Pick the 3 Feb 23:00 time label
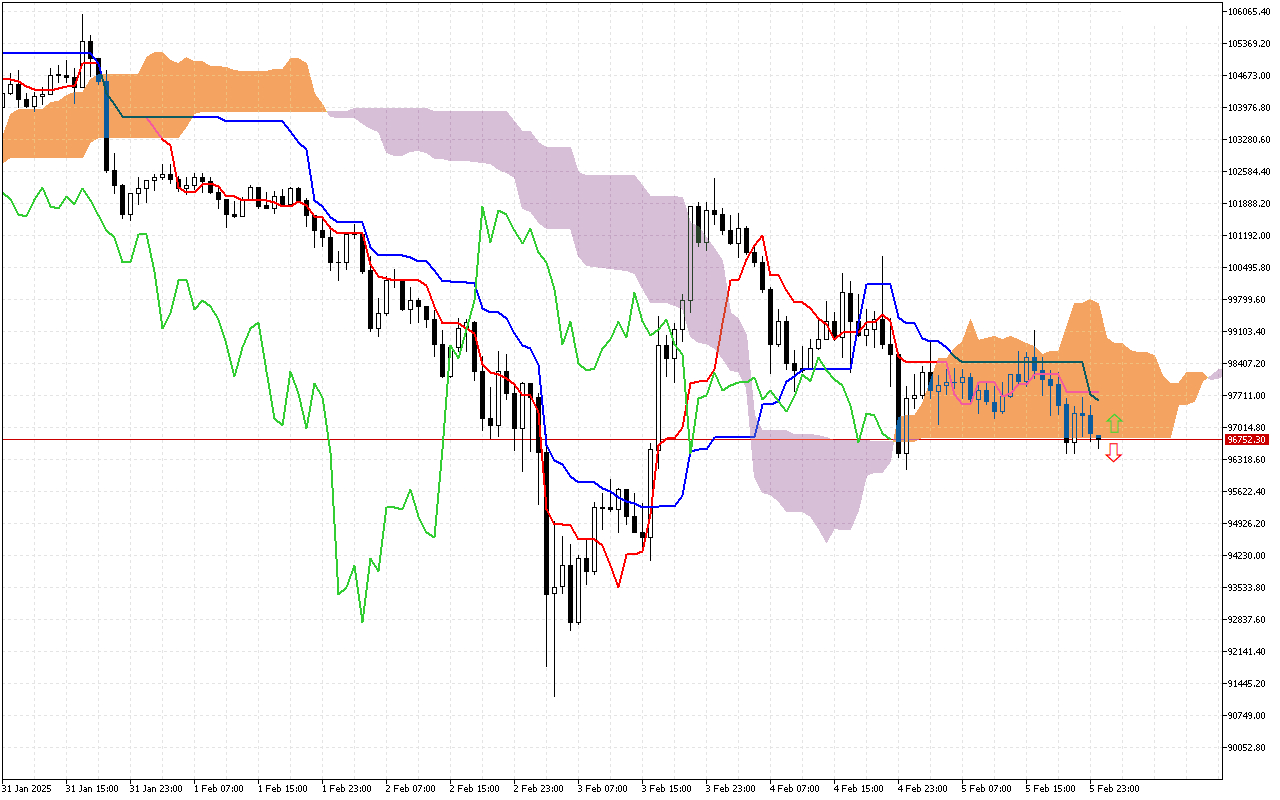Viewport: 1280px width, 800px height. [x=731, y=788]
